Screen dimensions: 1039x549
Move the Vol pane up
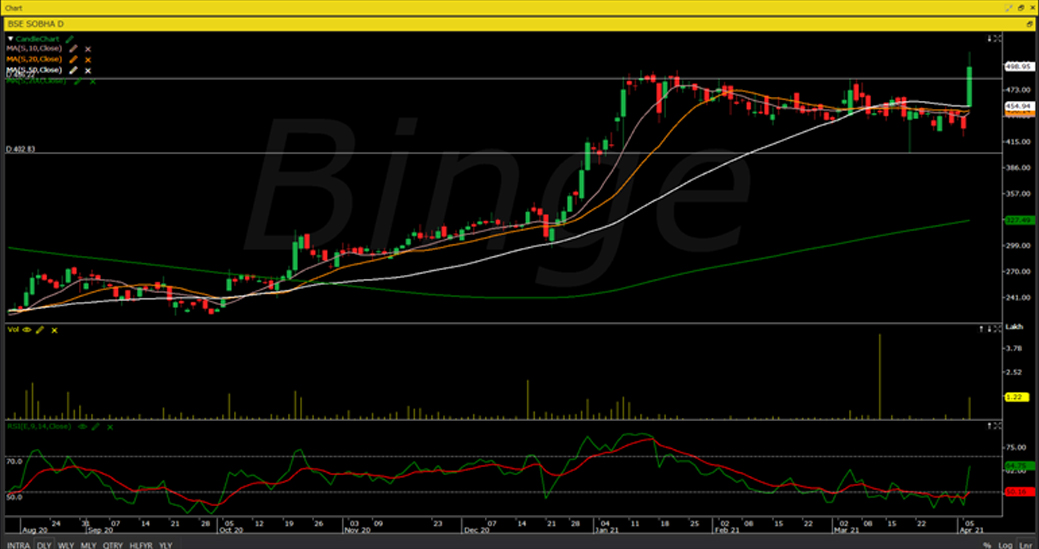(981, 329)
